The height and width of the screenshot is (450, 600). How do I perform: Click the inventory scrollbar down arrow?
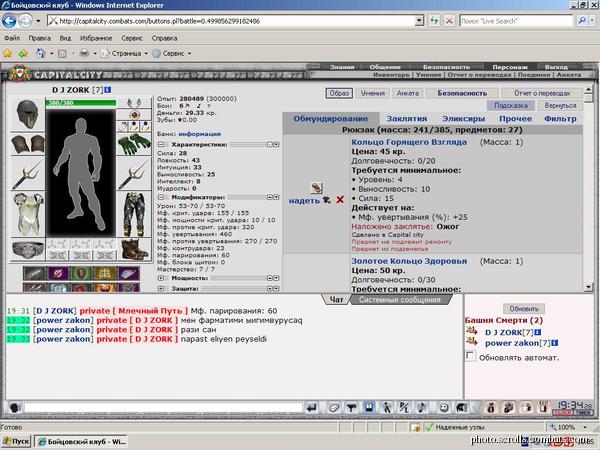[589, 287]
